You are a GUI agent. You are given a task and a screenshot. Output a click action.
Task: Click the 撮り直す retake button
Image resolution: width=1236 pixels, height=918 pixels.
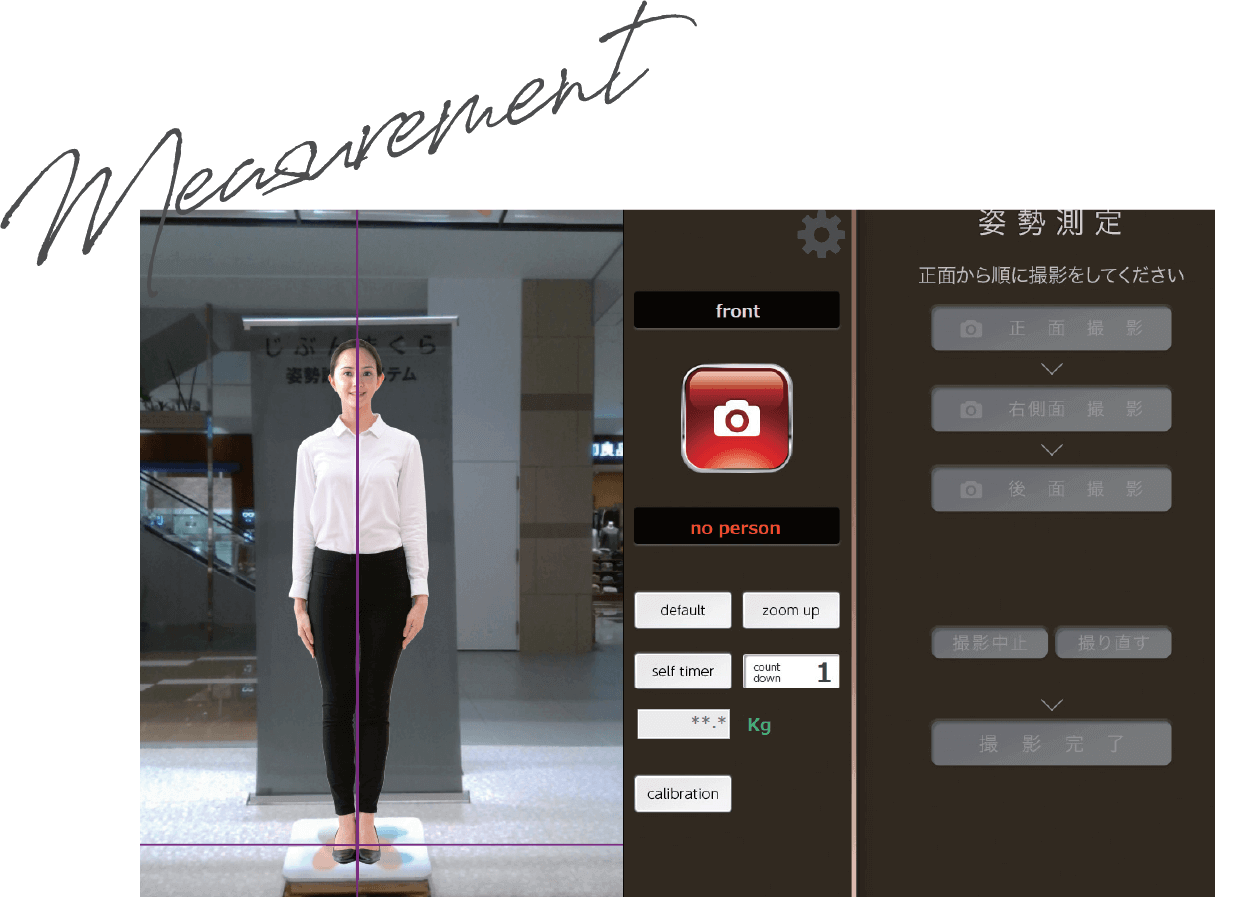(1112, 643)
